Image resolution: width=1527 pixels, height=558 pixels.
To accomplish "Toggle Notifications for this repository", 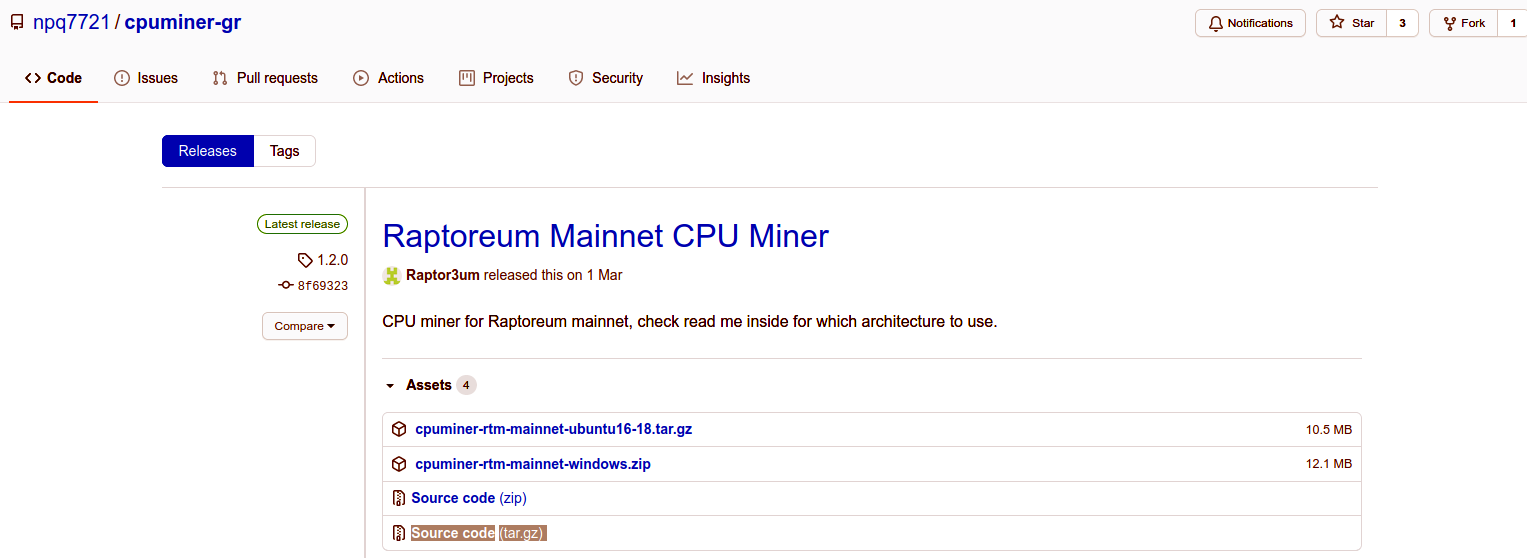I will (x=1250, y=23).
